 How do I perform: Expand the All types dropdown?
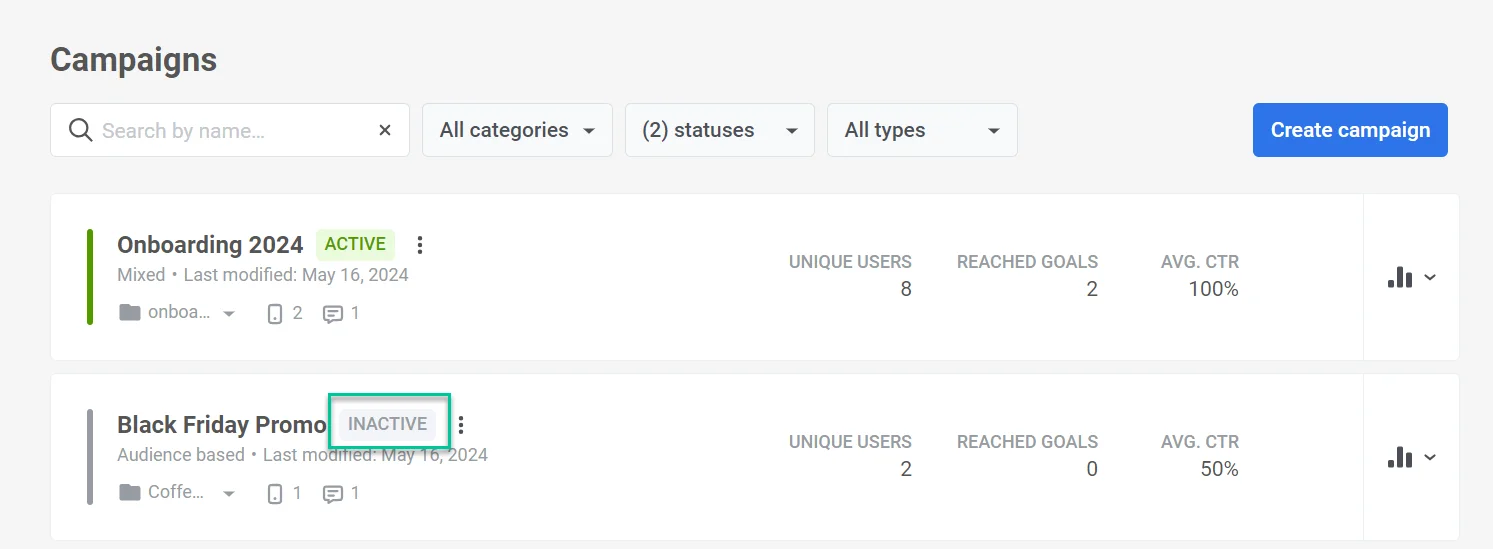tap(922, 130)
